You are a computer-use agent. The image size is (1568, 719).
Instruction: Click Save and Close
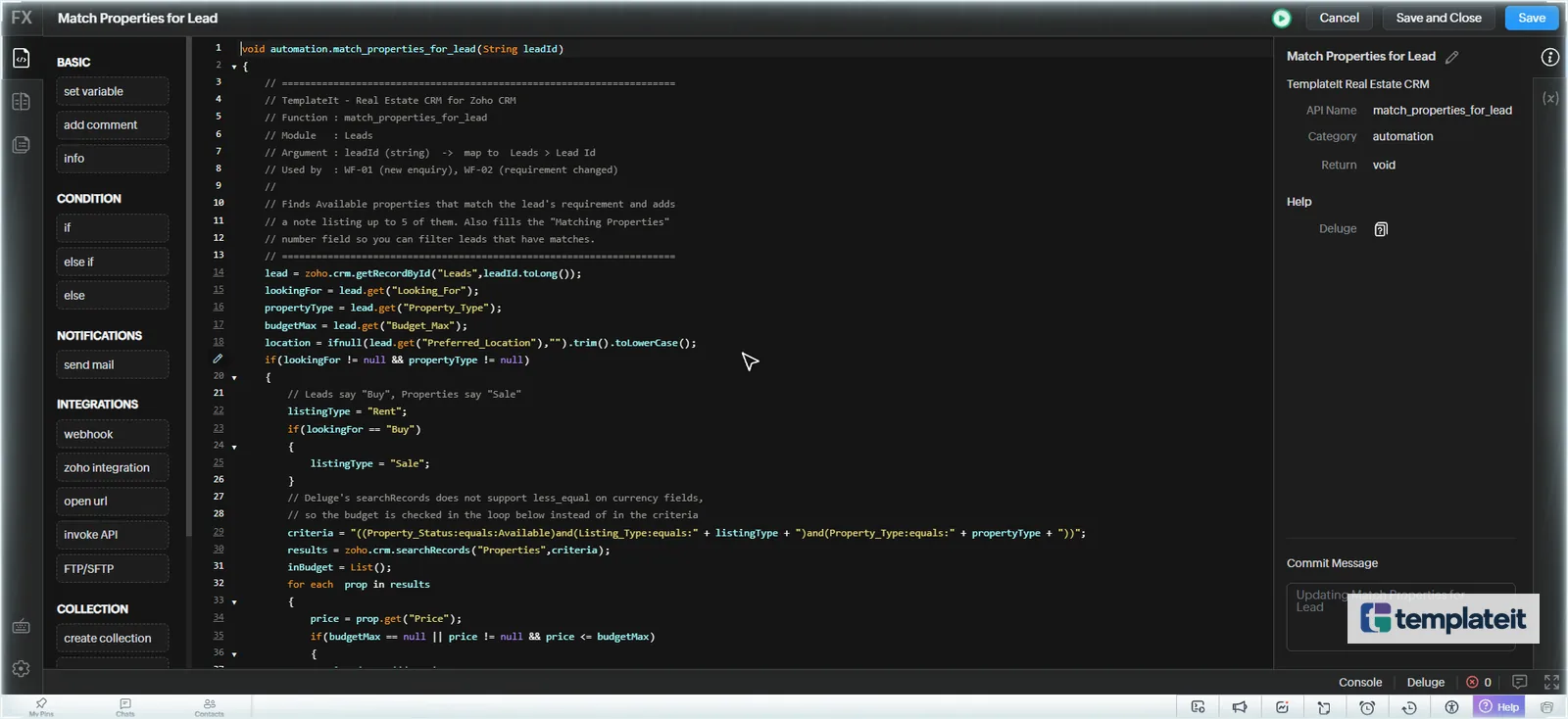1439,18
